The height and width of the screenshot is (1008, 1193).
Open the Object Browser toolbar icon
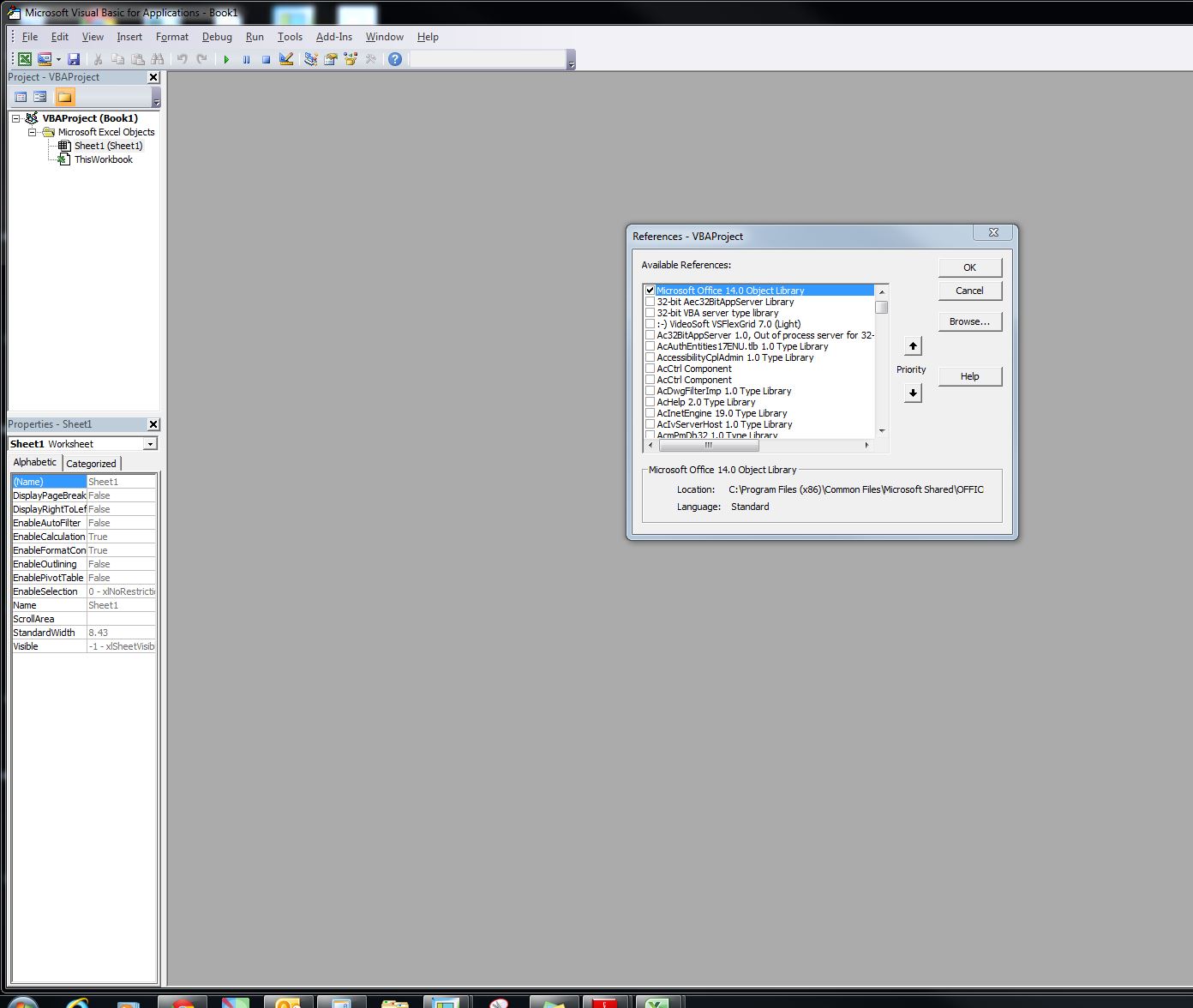351,59
